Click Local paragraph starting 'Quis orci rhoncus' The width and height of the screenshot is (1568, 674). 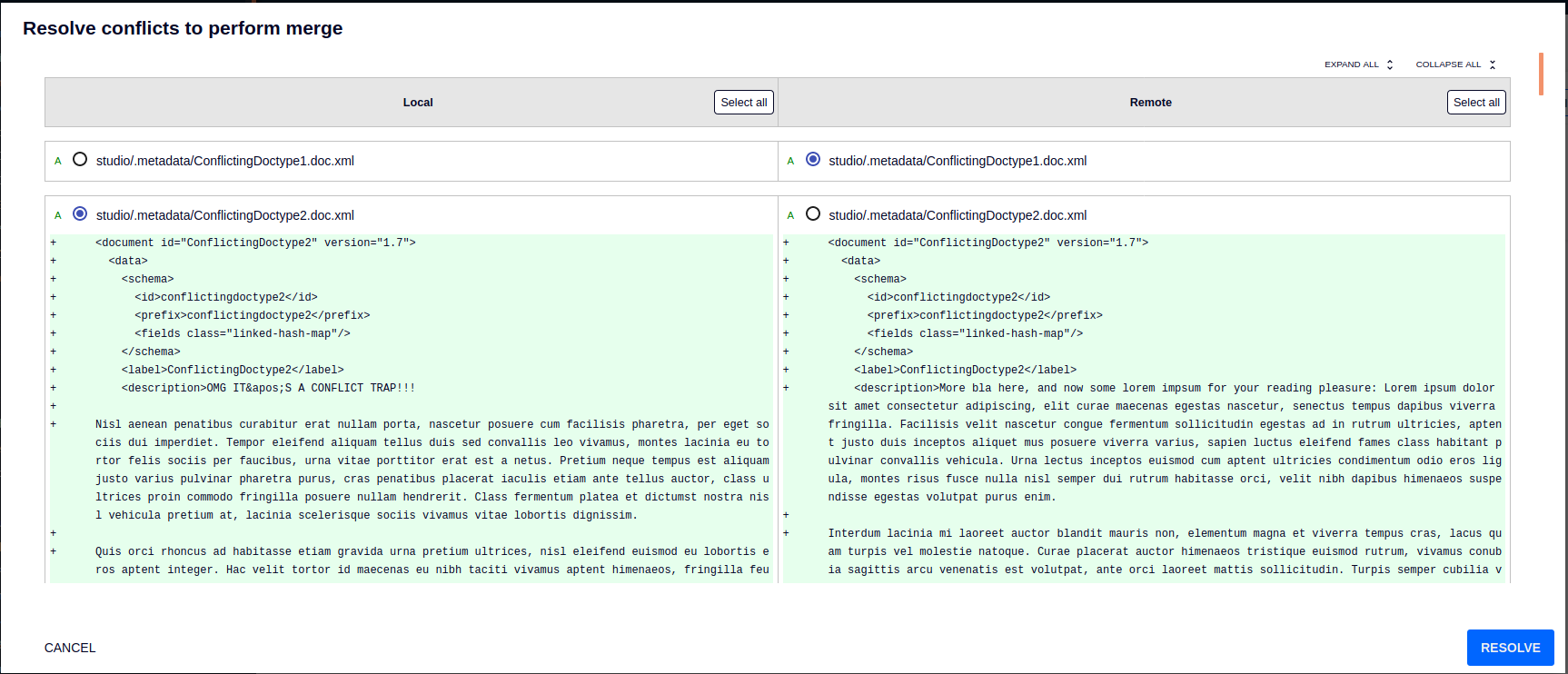pyautogui.click(x=432, y=560)
